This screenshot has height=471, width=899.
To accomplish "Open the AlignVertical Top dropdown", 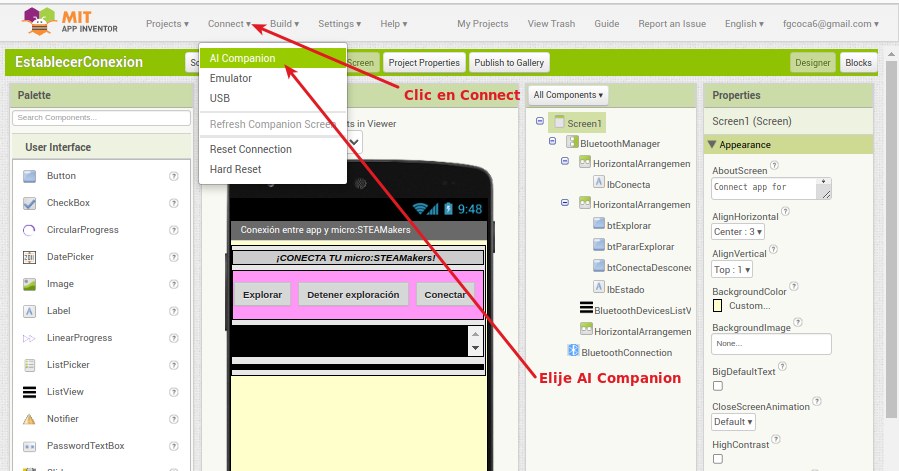I will (x=732, y=270).
